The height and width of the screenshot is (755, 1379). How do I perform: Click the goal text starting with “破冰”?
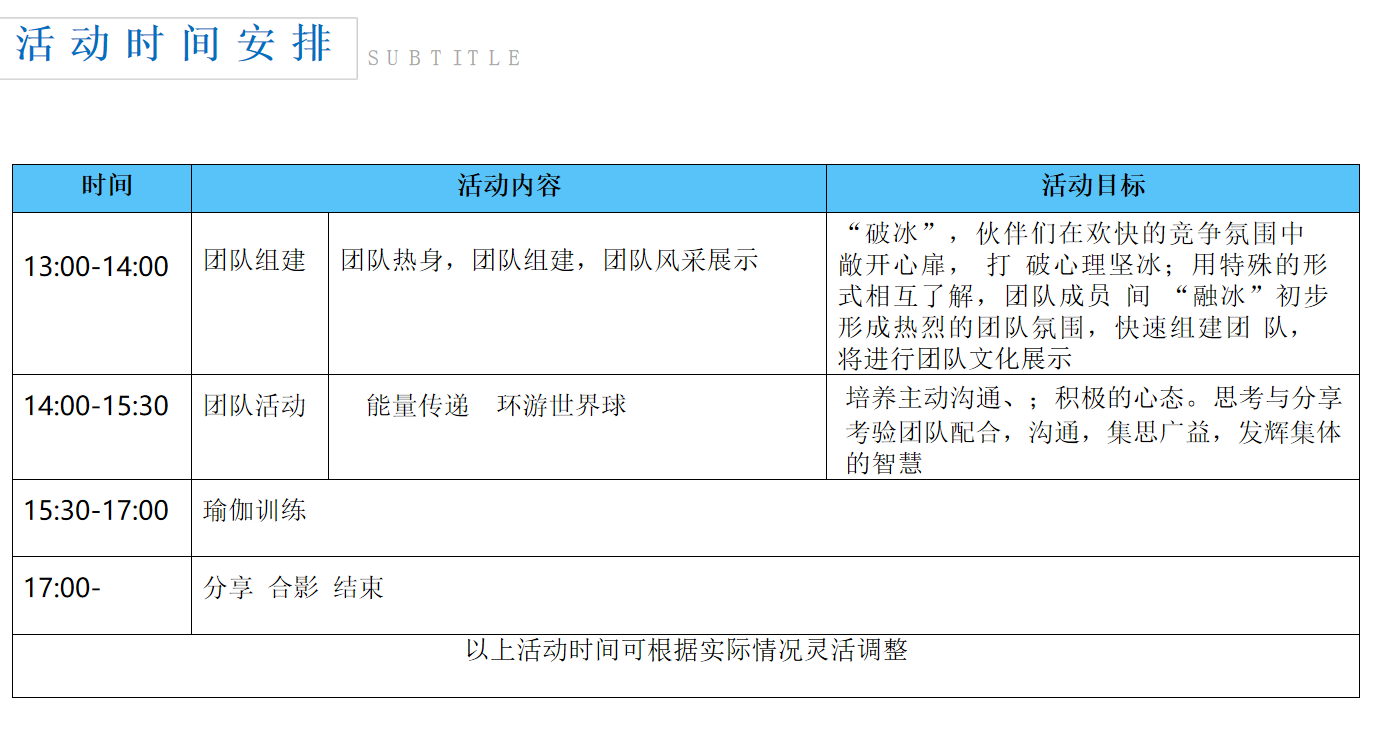pyautogui.click(x=1084, y=296)
